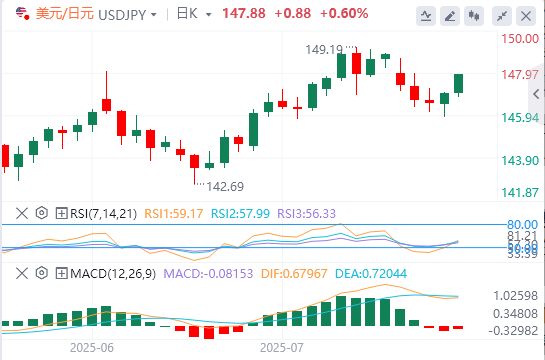Image resolution: width=545 pixels, height=360 pixels.
Task: Open the indicator line chart tool icon
Action: (x=426, y=16)
